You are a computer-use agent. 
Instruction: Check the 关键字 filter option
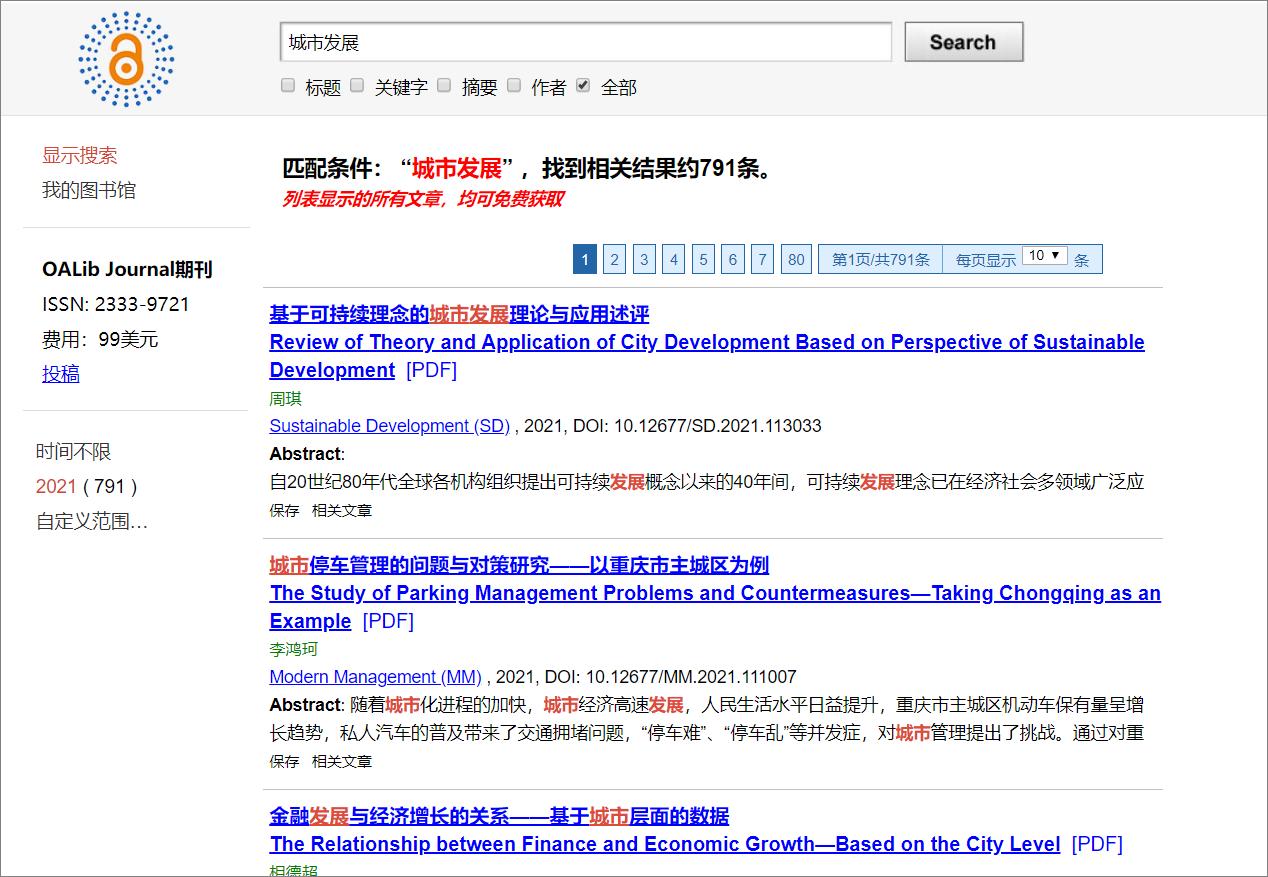point(357,85)
